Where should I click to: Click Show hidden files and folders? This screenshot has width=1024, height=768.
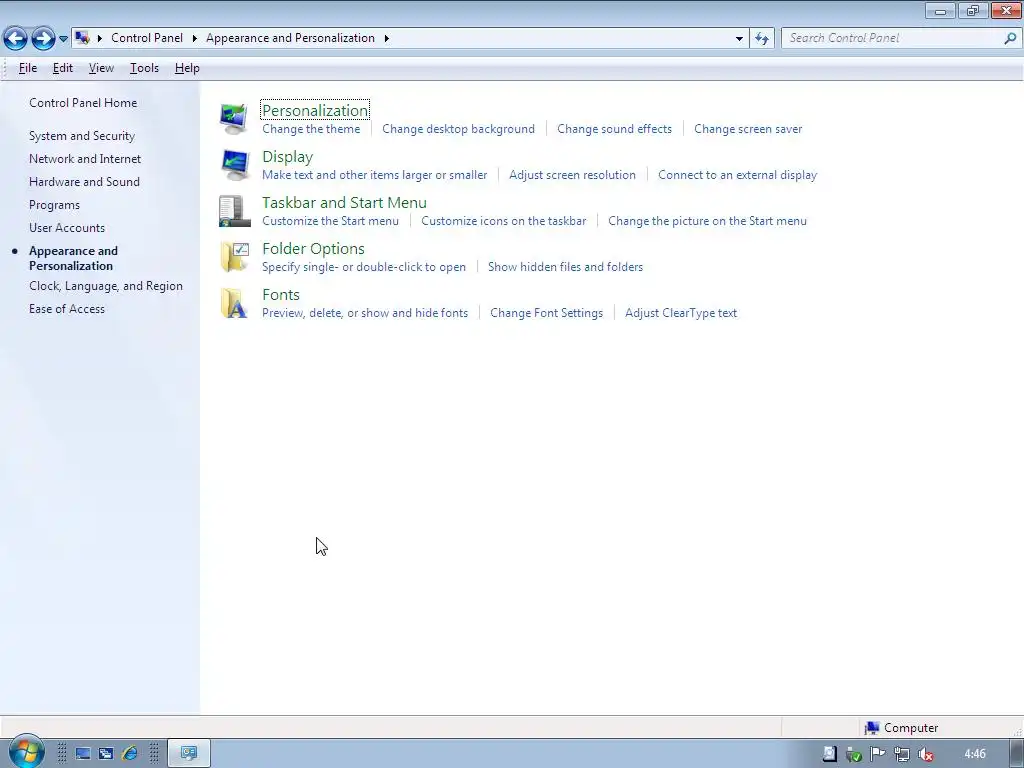pos(566,266)
